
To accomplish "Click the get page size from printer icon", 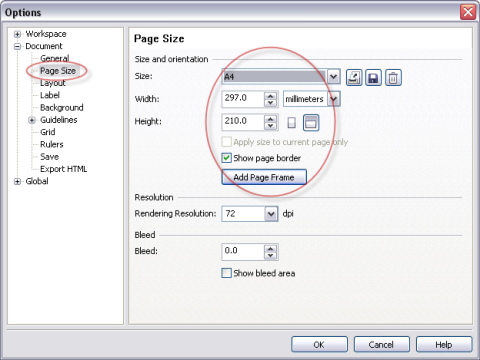I will 354,78.
